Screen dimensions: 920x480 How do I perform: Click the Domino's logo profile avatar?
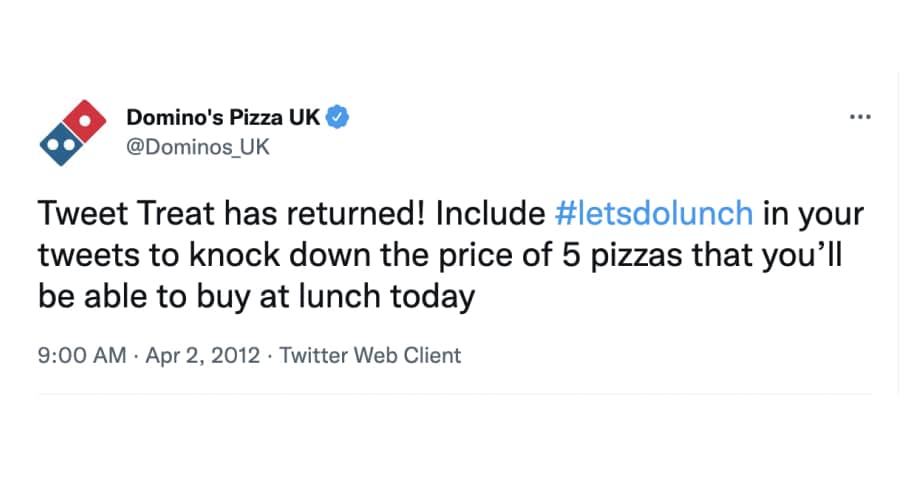[x=73, y=133]
